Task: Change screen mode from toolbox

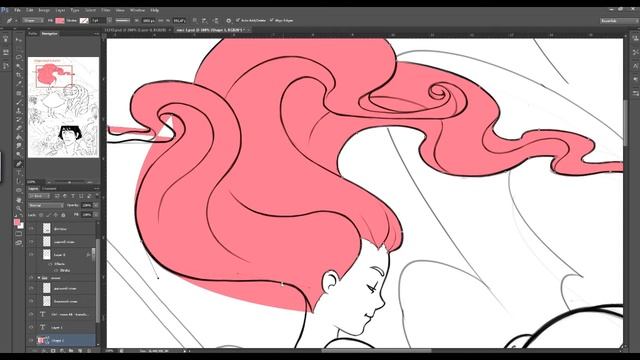Action: pos(19,243)
